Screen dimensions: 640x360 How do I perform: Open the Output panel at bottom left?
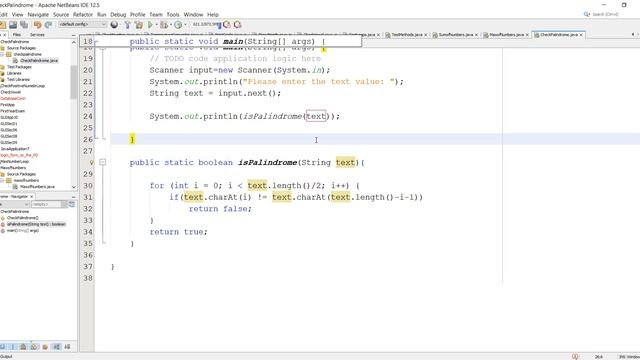6,356
